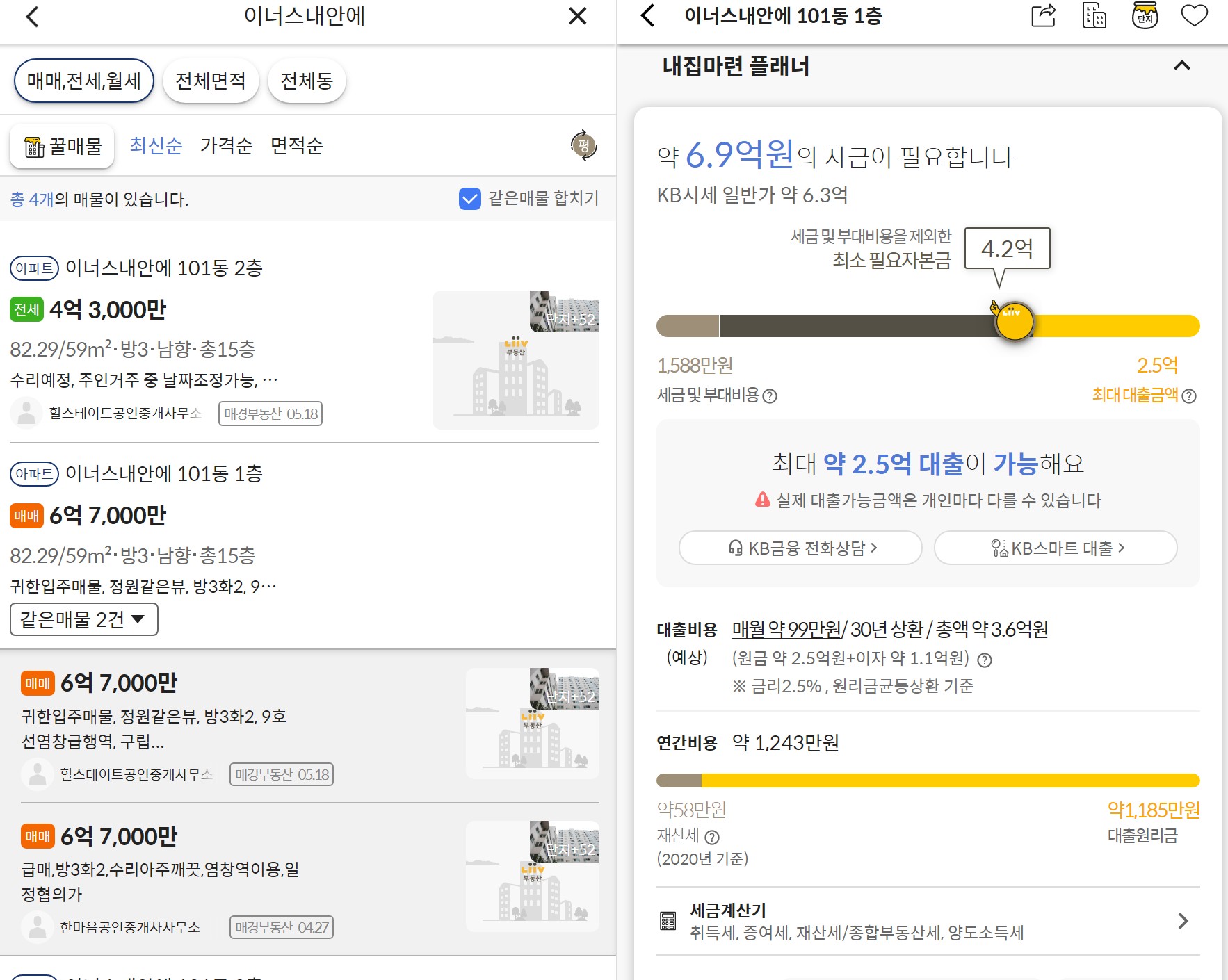Click the yellow Liiv slider handle

click(1014, 321)
